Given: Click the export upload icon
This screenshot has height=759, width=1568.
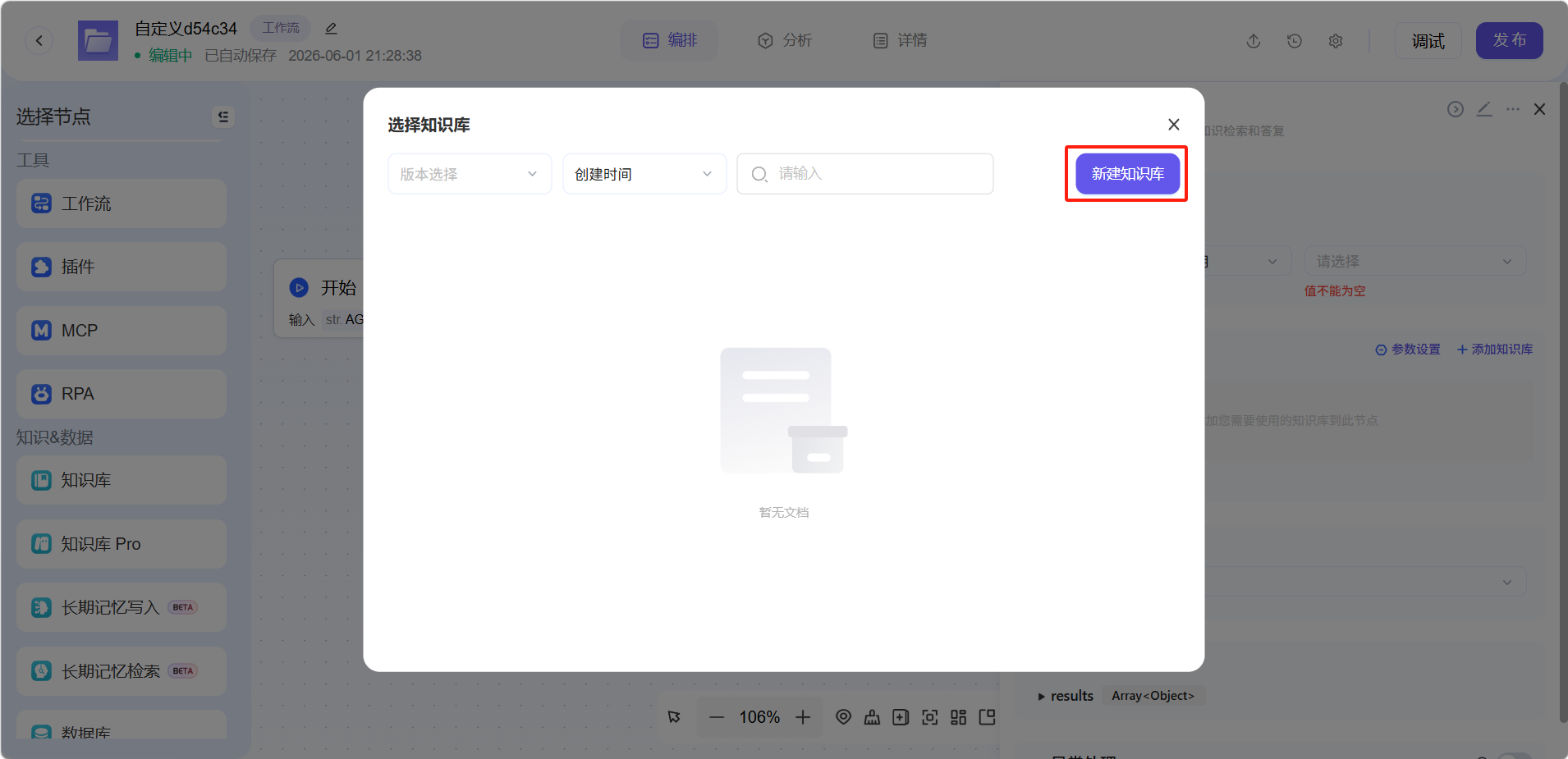Looking at the screenshot, I should point(1254,41).
